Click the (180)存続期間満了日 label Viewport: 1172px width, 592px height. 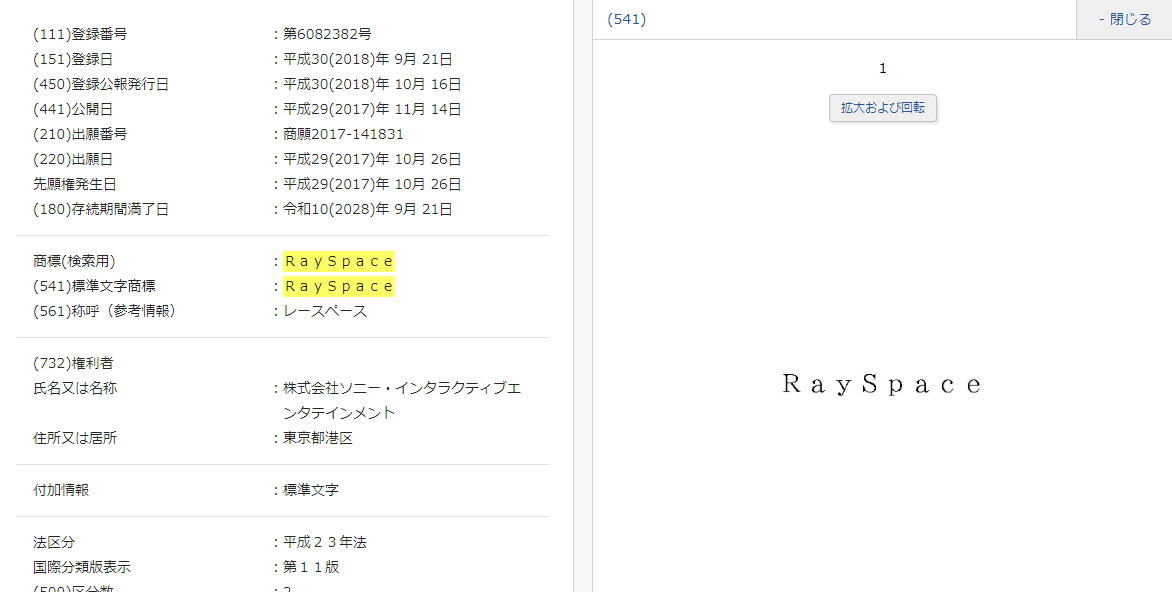(x=101, y=209)
